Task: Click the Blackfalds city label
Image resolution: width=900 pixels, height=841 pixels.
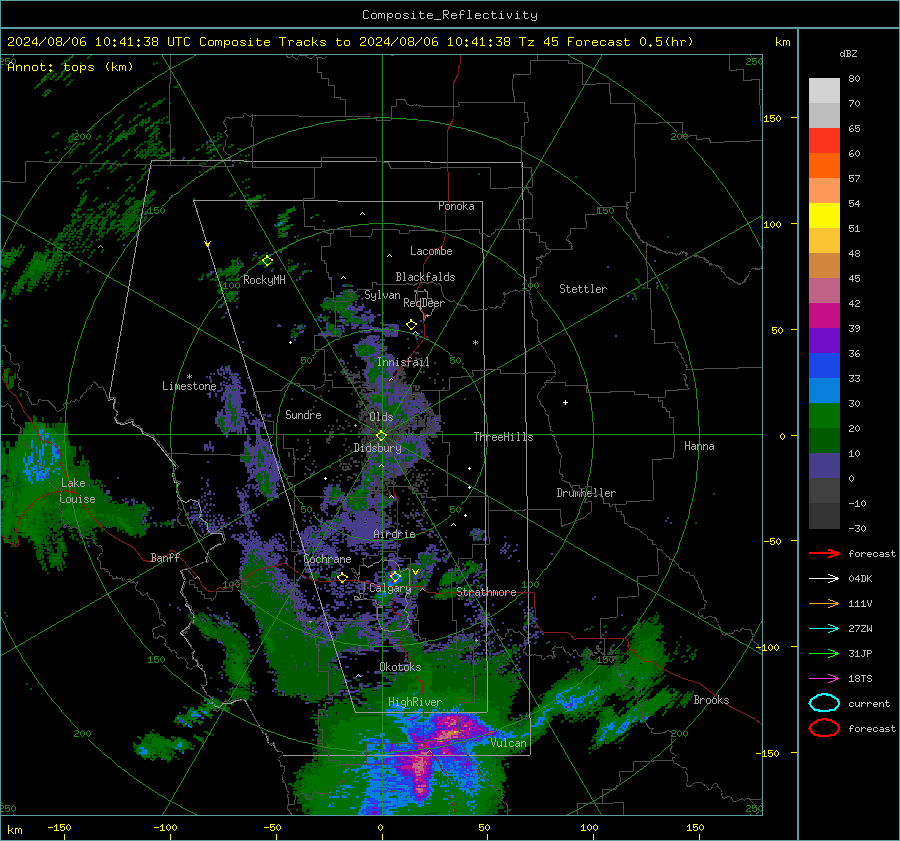Action: 425,277
